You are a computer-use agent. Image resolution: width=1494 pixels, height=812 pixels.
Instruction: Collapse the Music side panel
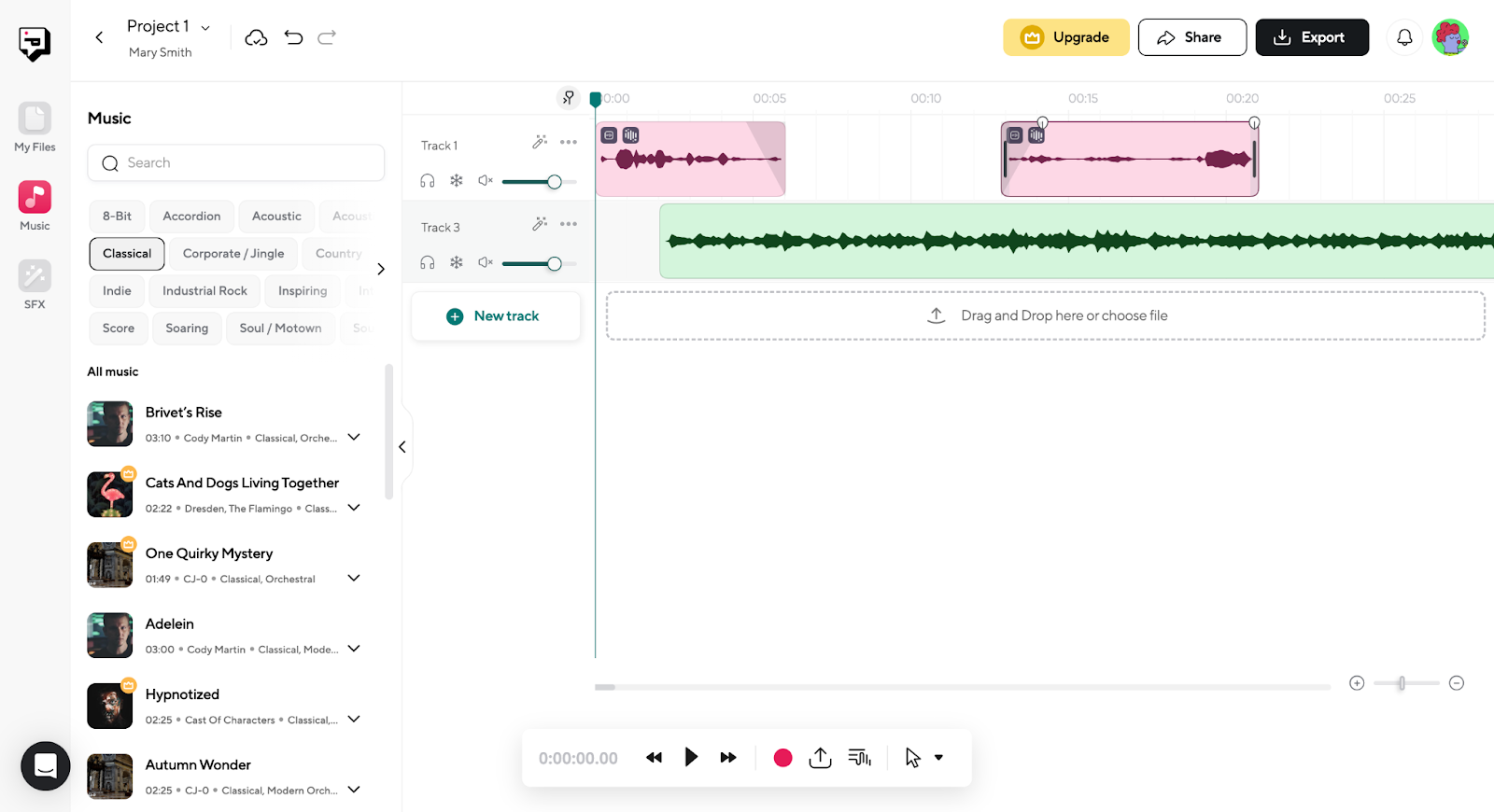coord(402,447)
